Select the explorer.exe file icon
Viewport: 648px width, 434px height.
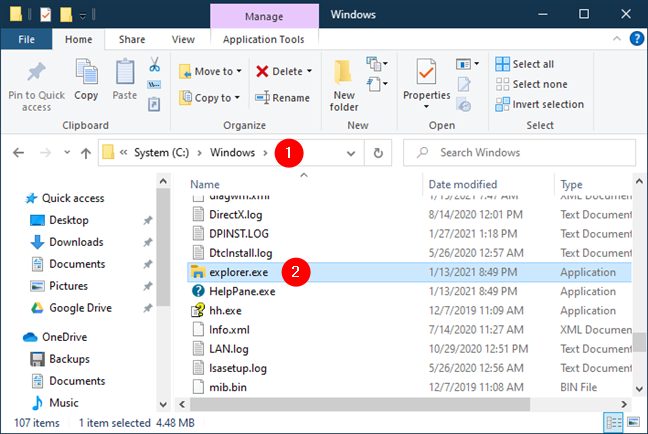[198, 272]
